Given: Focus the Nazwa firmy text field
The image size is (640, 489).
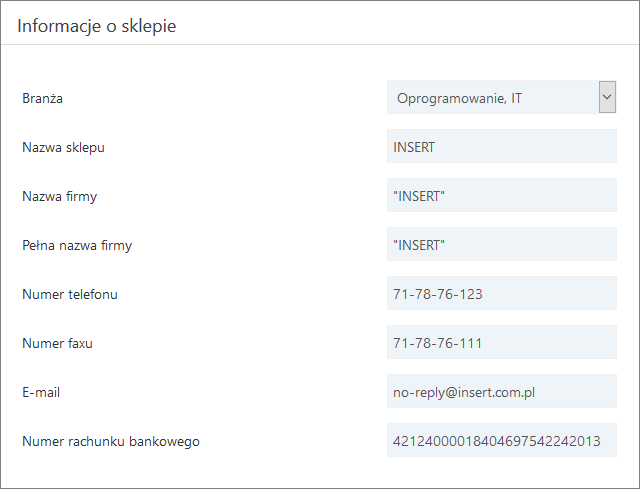Looking at the screenshot, I should coord(501,196).
